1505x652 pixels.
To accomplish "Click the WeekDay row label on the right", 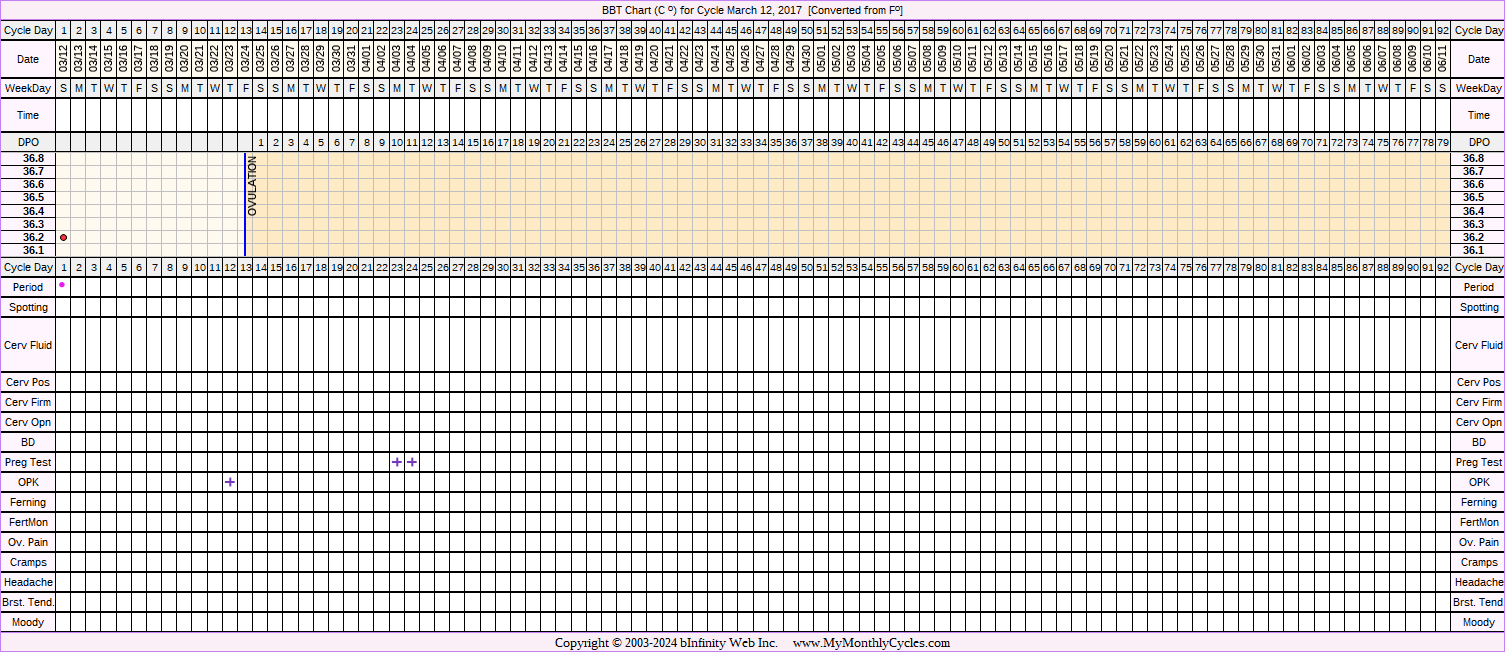I will (1478, 89).
